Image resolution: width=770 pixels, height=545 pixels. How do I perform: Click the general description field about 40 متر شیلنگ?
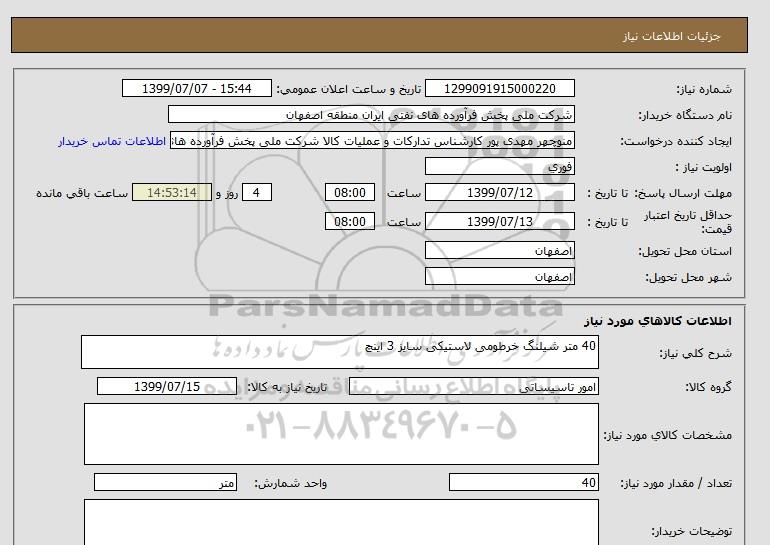tap(340, 352)
